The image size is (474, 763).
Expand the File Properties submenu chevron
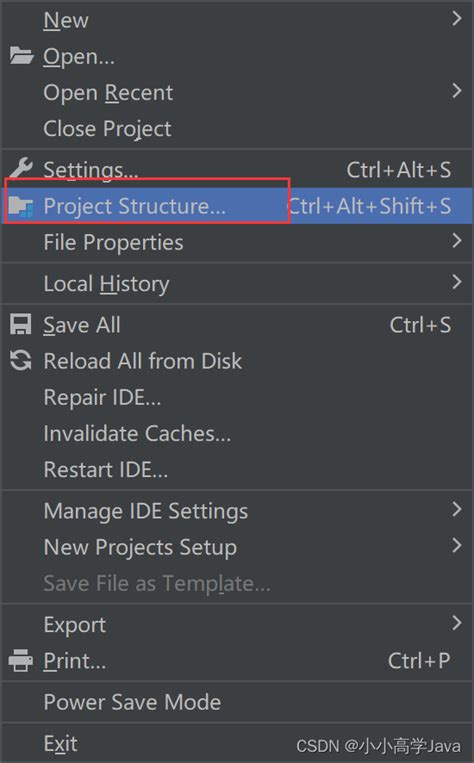click(x=456, y=241)
